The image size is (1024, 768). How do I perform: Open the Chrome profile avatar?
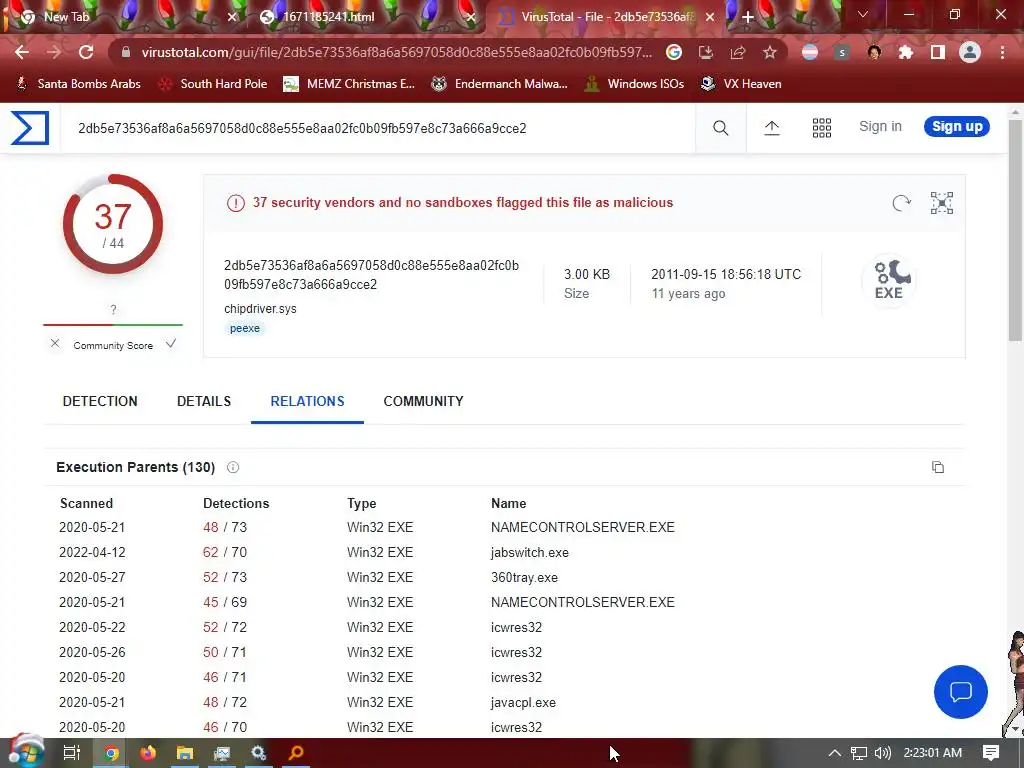970,52
